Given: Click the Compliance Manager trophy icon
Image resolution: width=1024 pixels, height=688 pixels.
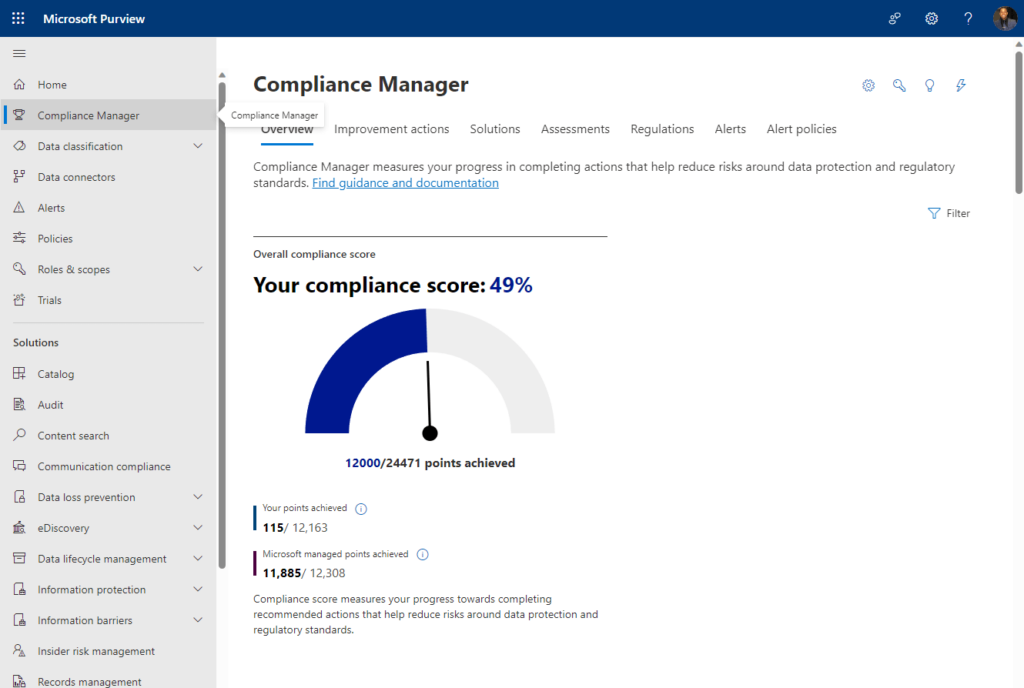Looking at the screenshot, I should point(20,115).
